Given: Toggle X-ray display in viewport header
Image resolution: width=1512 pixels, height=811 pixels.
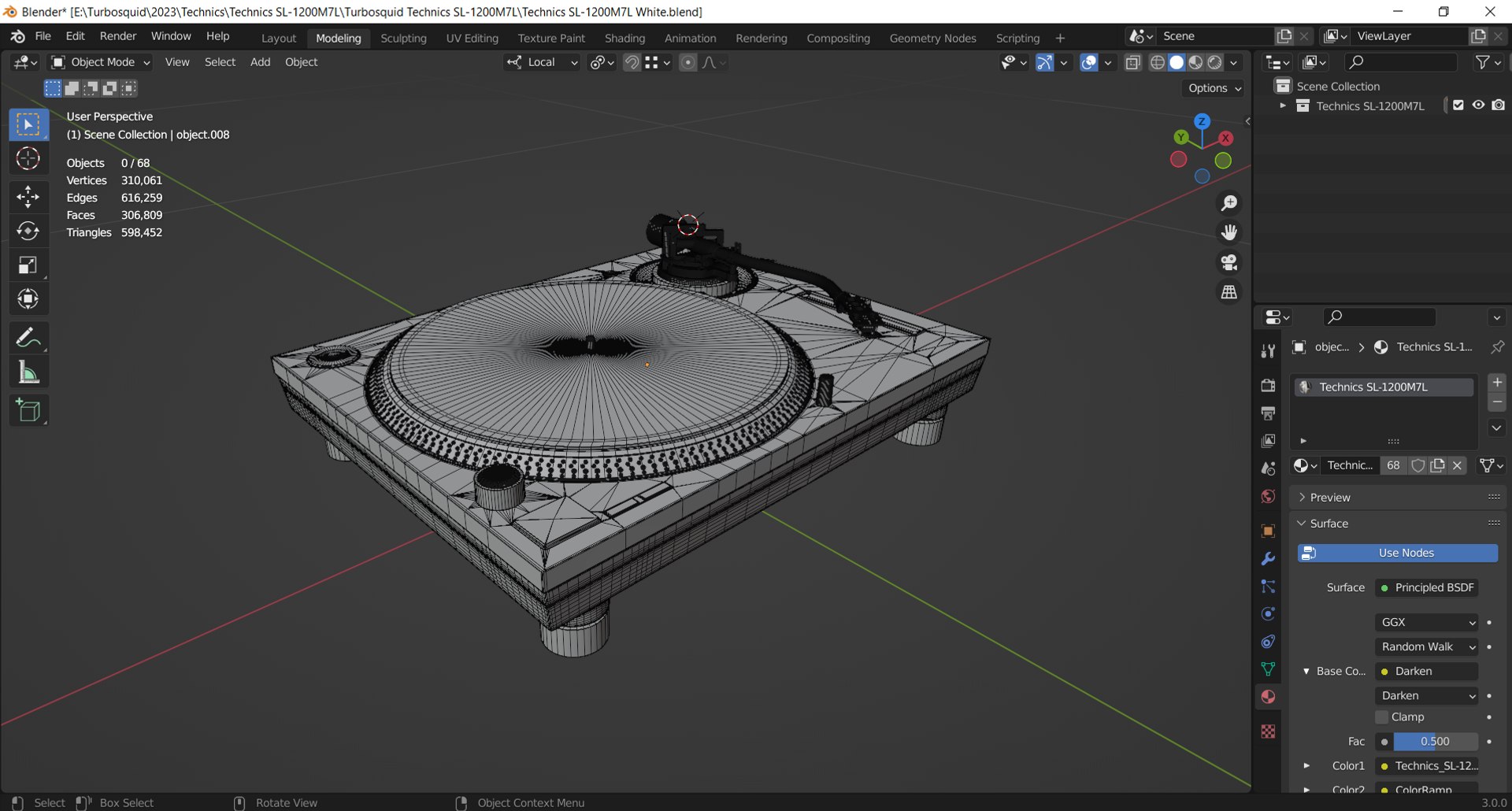Looking at the screenshot, I should (1132, 63).
